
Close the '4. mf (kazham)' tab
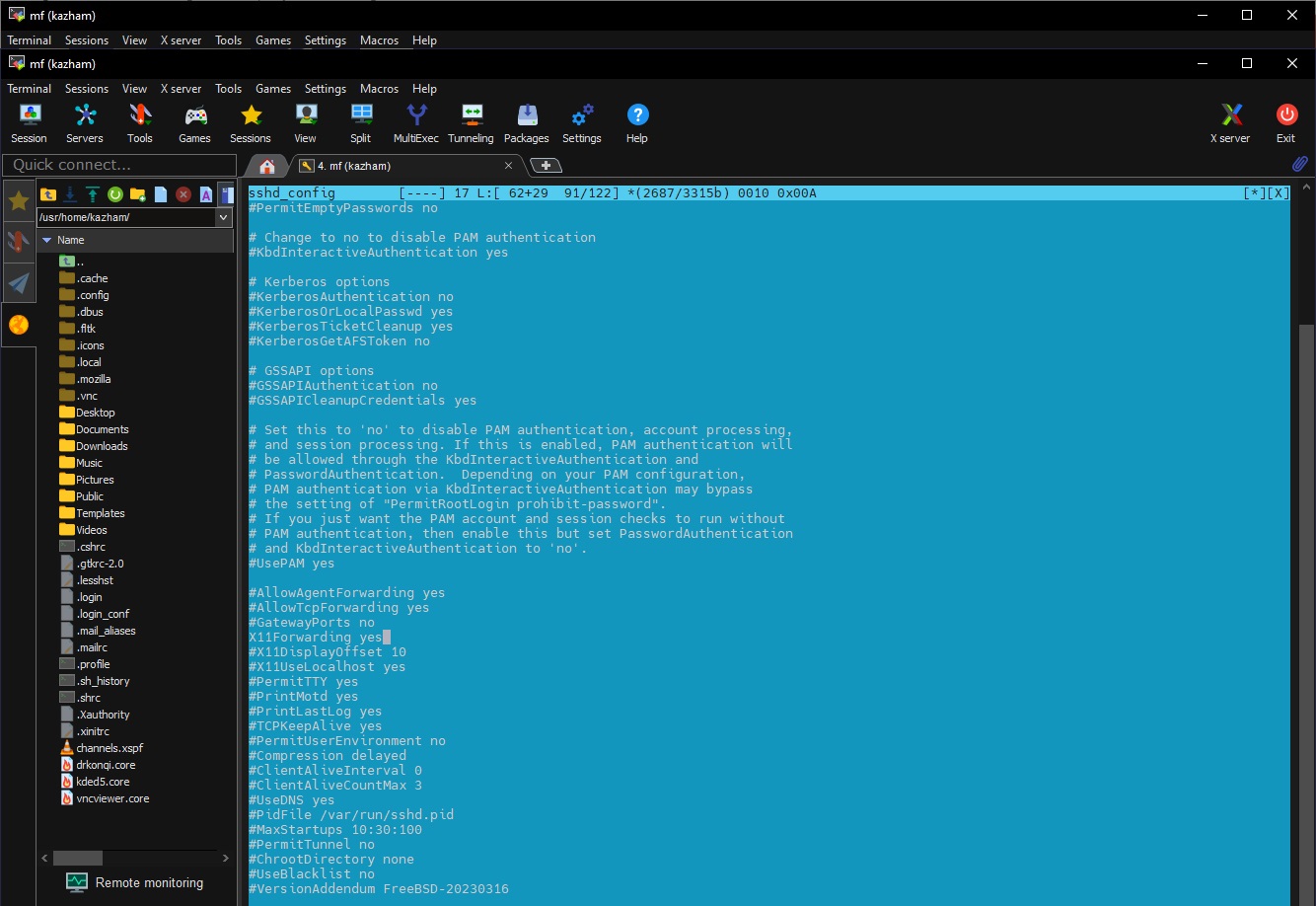(x=509, y=166)
